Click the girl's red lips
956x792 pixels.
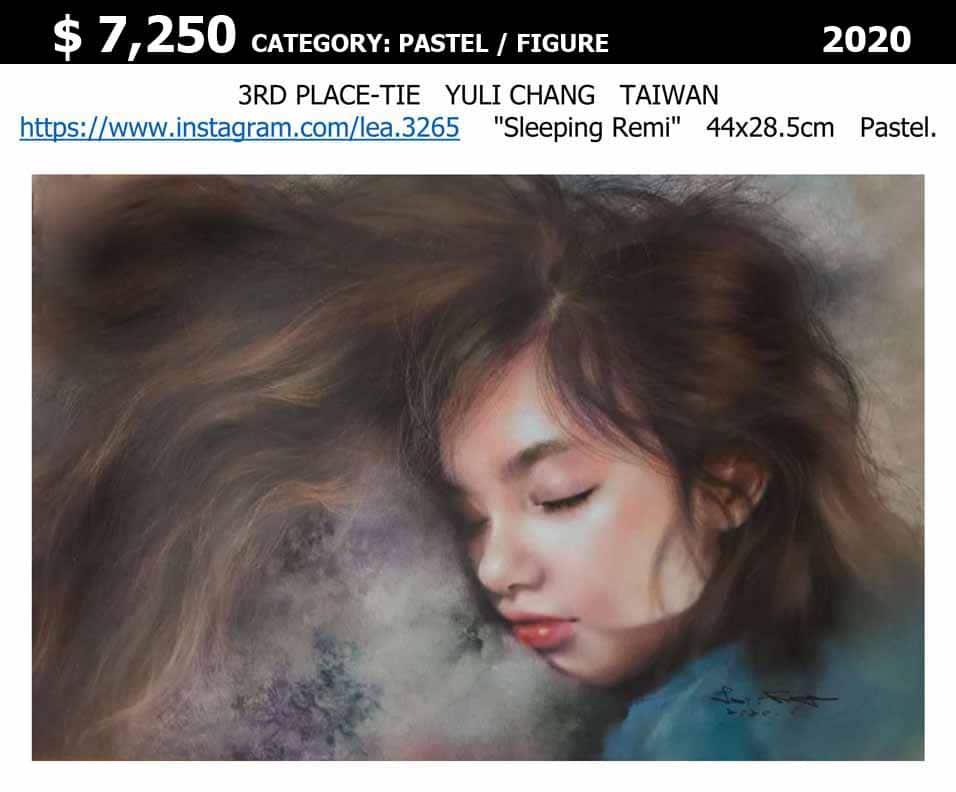click(538, 630)
